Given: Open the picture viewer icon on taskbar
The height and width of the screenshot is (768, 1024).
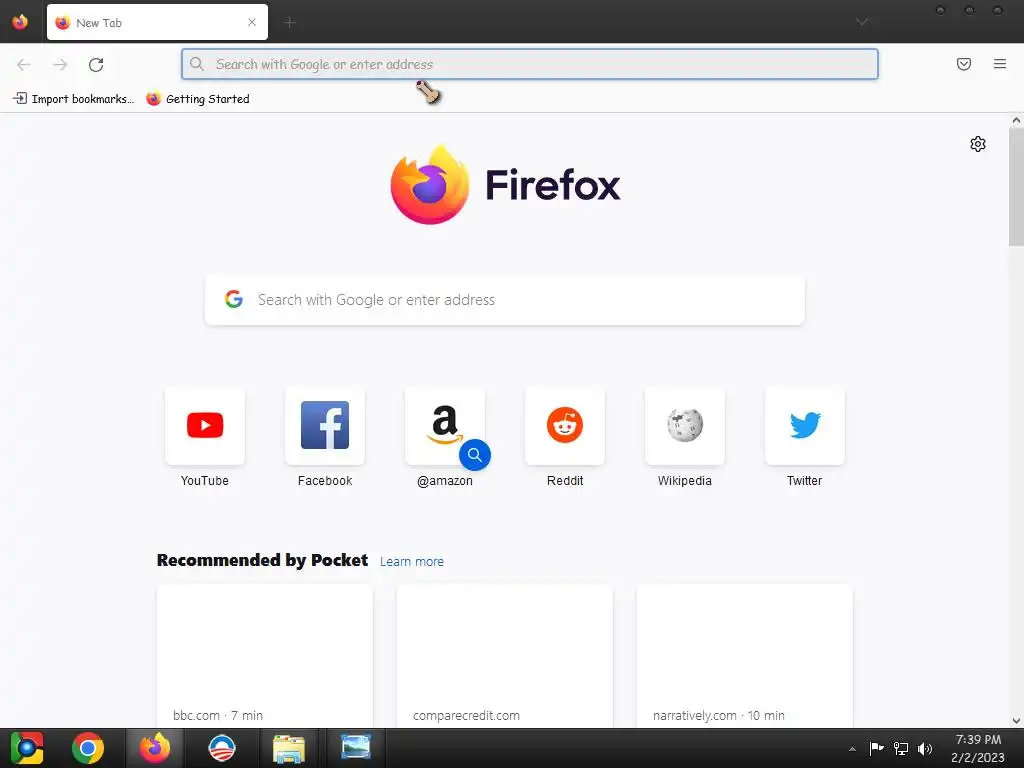Looking at the screenshot, I should coord(356,747).
